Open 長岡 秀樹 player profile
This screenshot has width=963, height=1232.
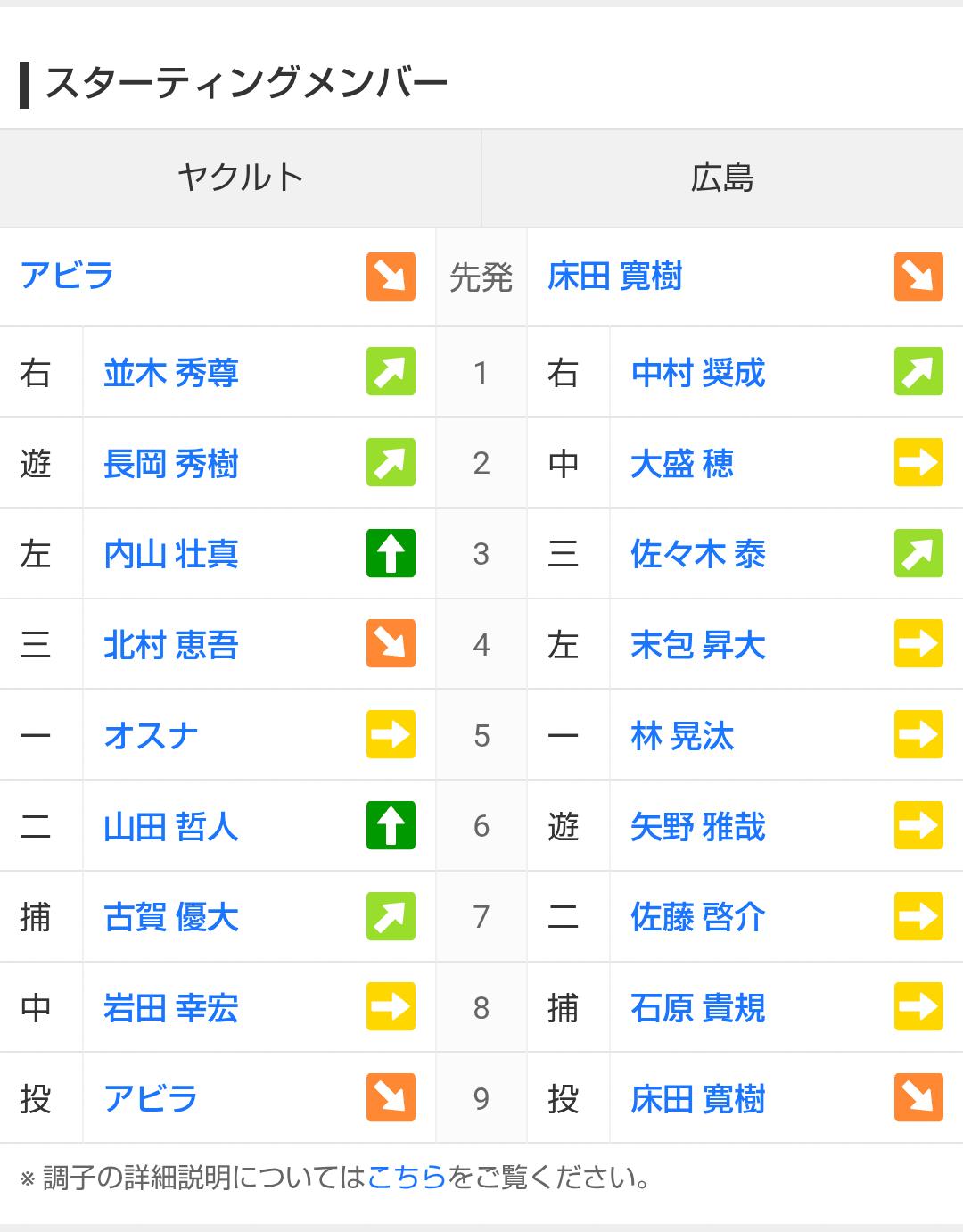(x=171, y=464)
